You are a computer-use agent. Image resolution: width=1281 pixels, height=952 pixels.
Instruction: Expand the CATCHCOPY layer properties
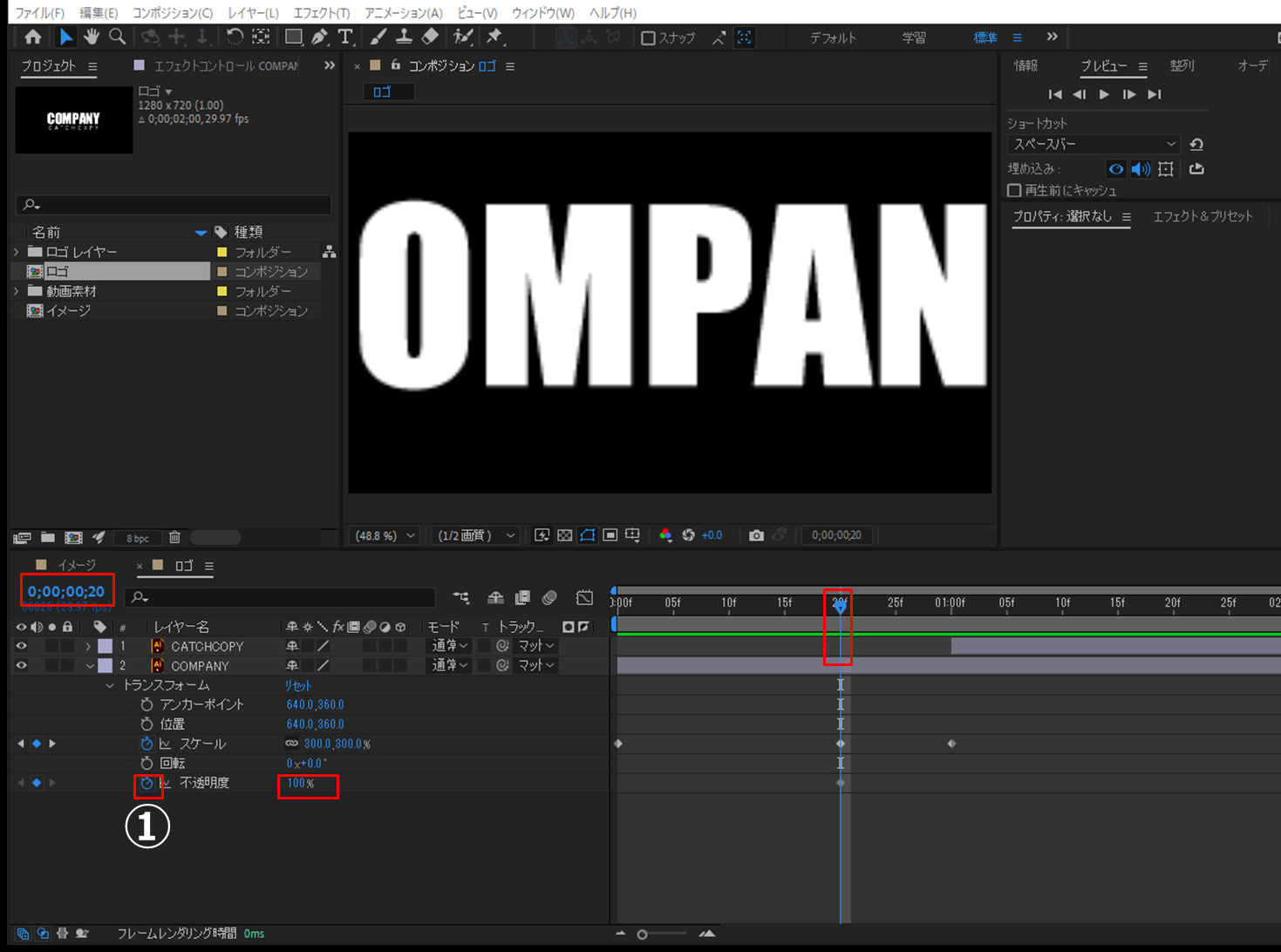88,646
